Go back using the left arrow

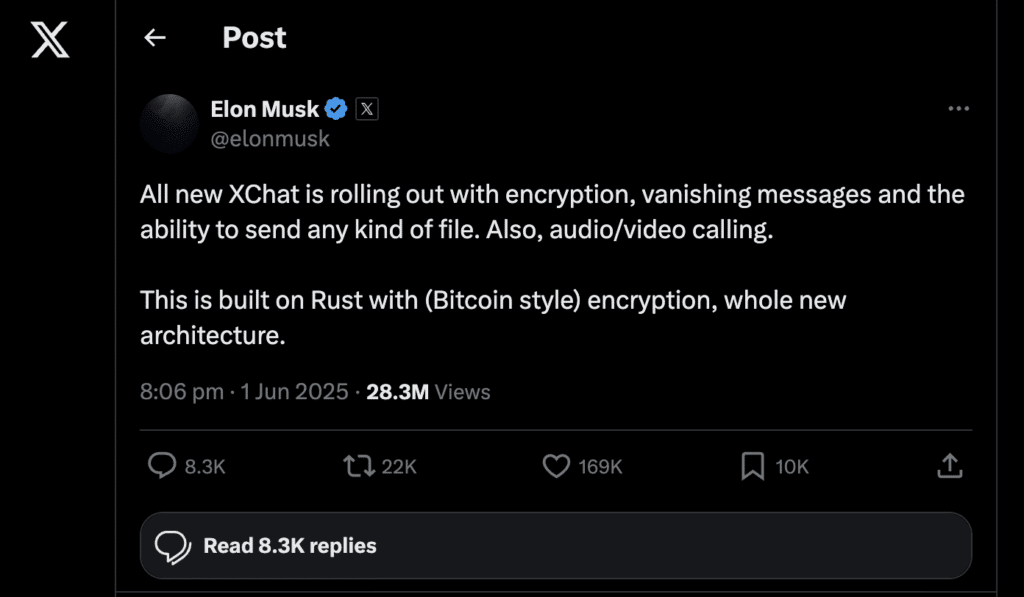coord(154,38)
